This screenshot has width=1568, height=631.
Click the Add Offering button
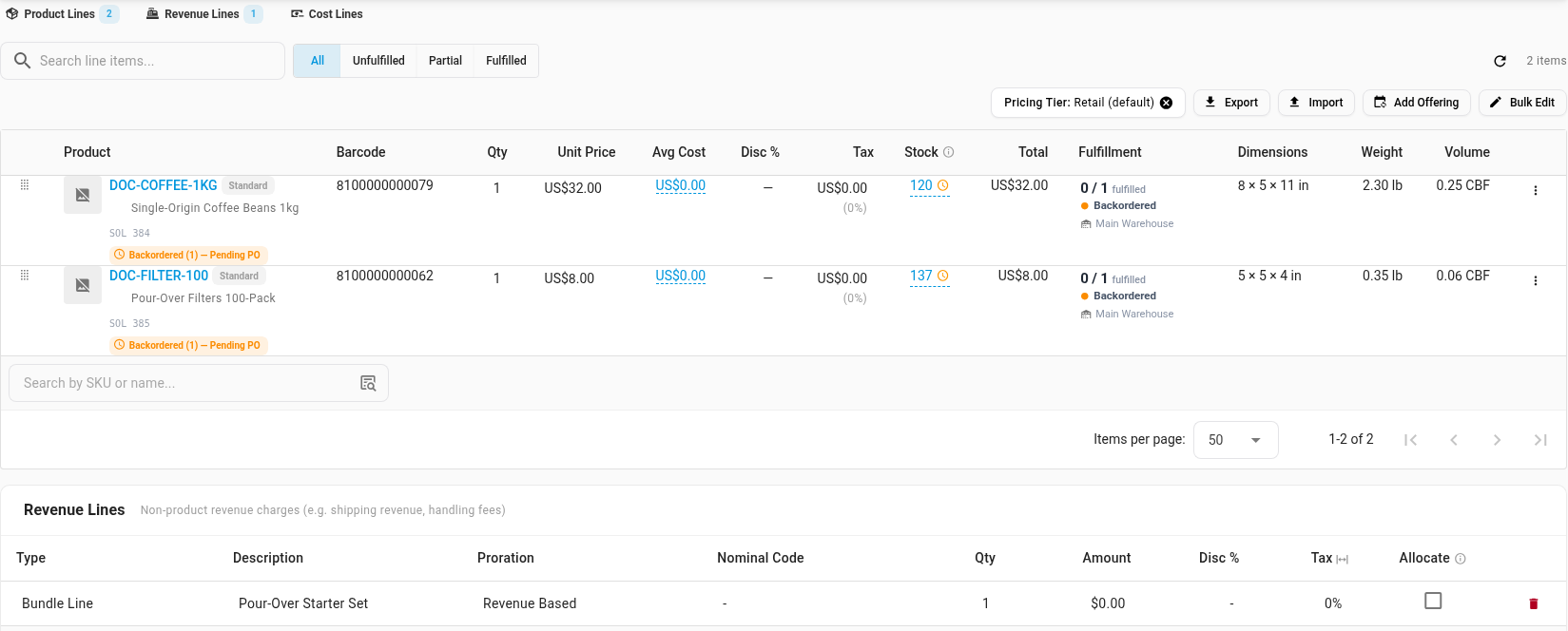tap(1417, 103)
